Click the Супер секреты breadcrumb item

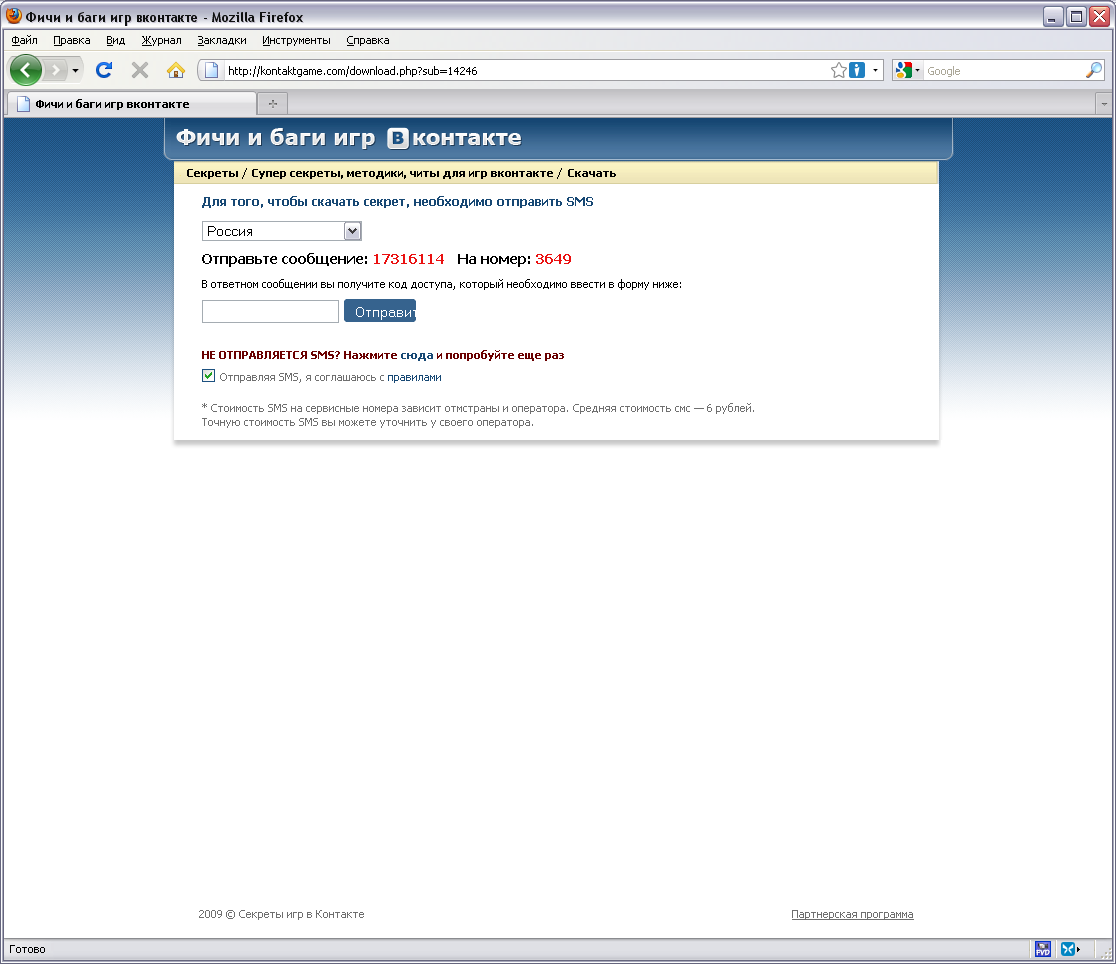pos(402,173)
